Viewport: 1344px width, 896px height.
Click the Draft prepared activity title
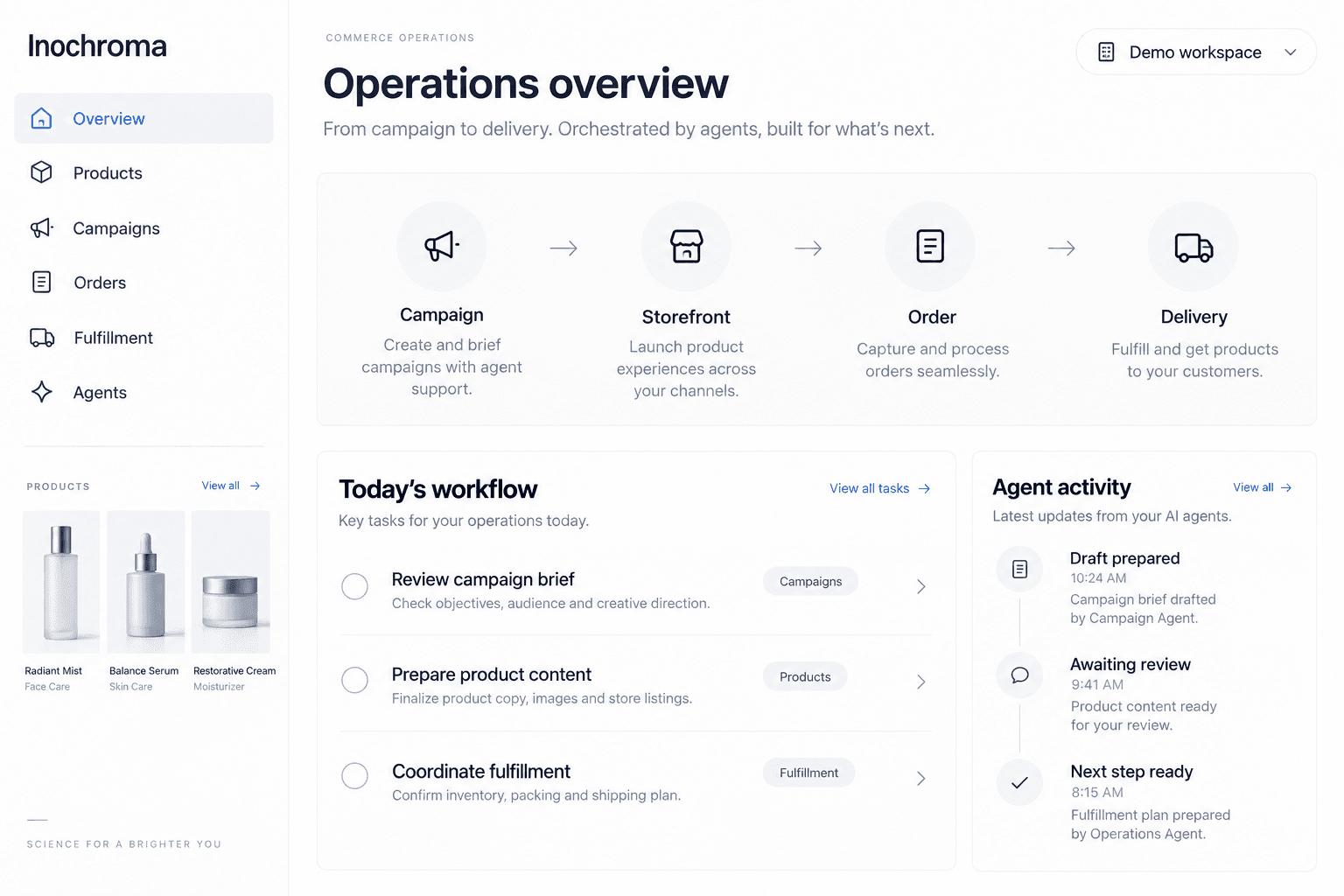click(x=1124, y=558)
